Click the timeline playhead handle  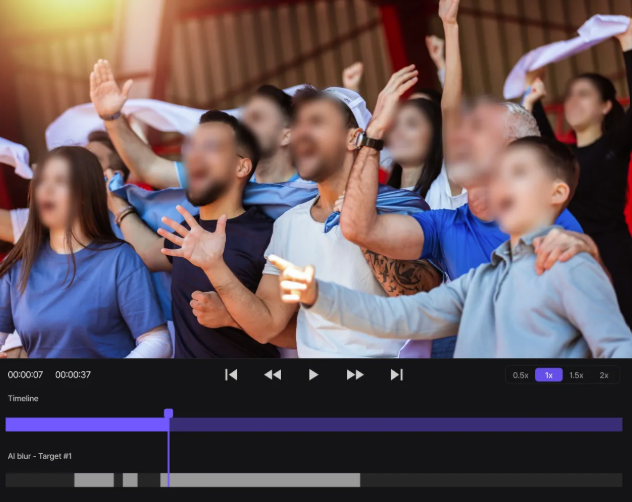[168, 413]
